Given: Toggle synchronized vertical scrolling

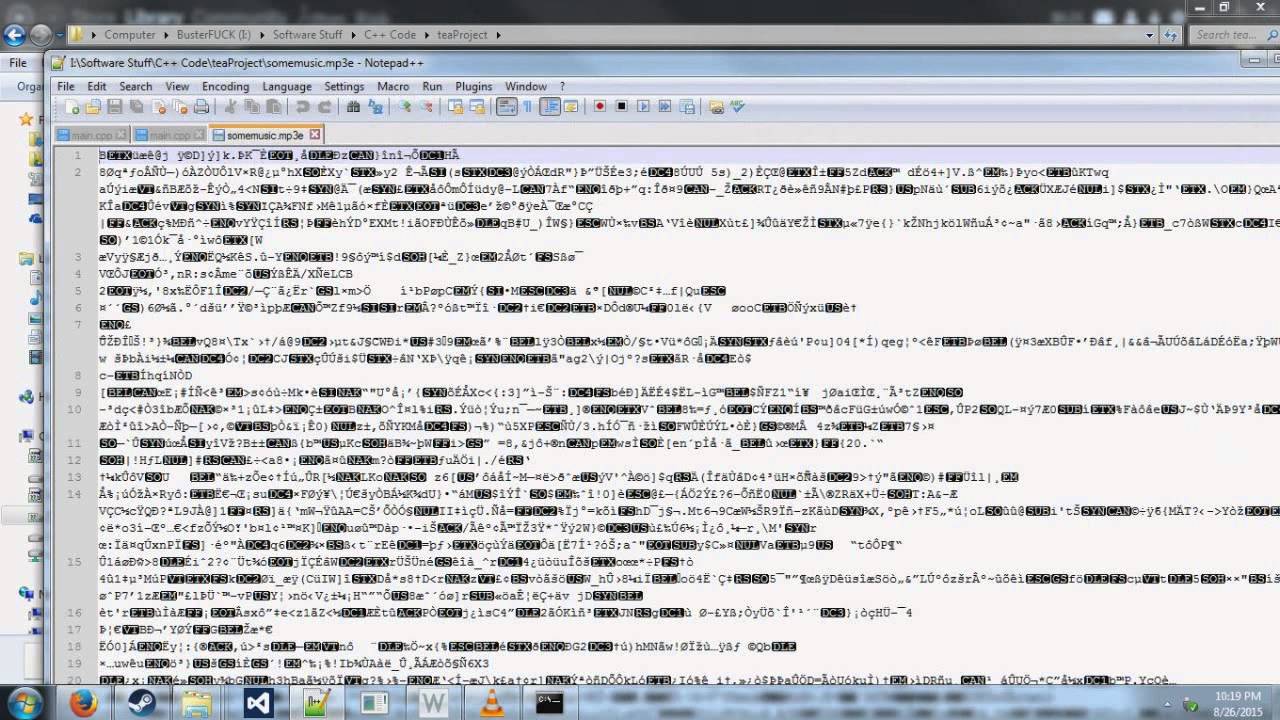Looking at the screenshot, I should coord(456,107).
